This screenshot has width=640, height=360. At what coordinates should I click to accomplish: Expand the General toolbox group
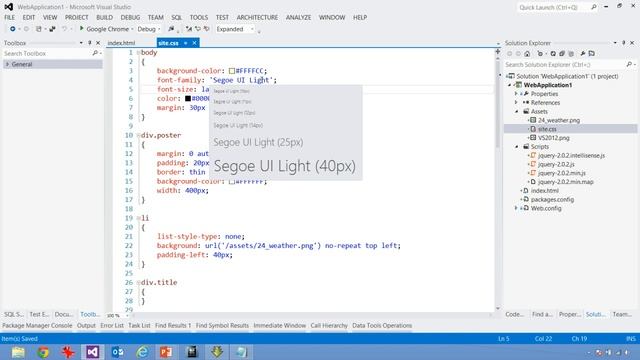7,64
